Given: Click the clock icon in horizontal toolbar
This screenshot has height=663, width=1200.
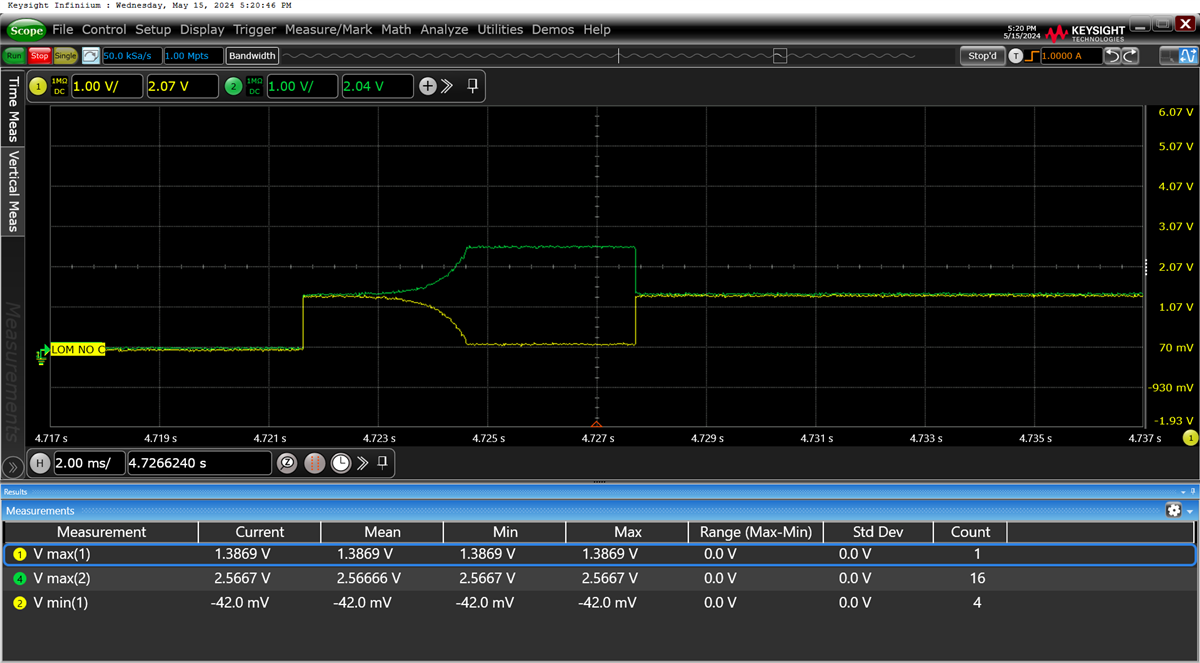Looking at the screenshot, I should (341, 463).
